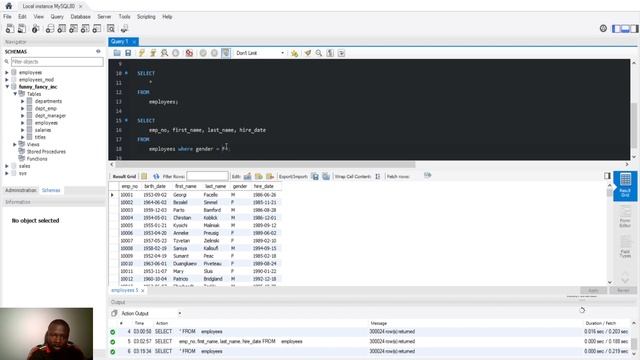Create a new stored procedure icon
The width and height of the screenshot is (640, 360).
[85, 29]
